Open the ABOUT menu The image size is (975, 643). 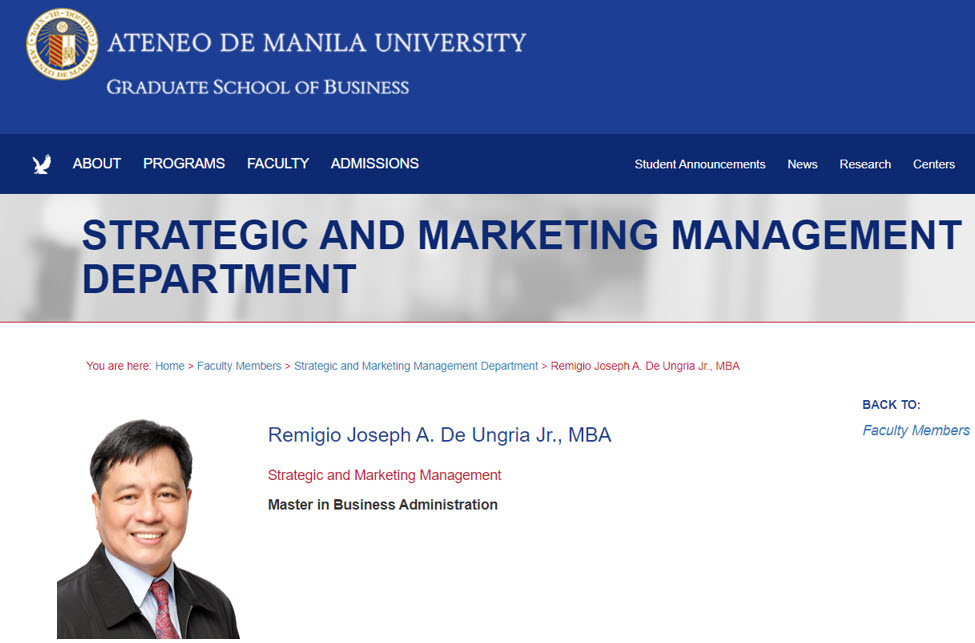[x=97, y=164]
